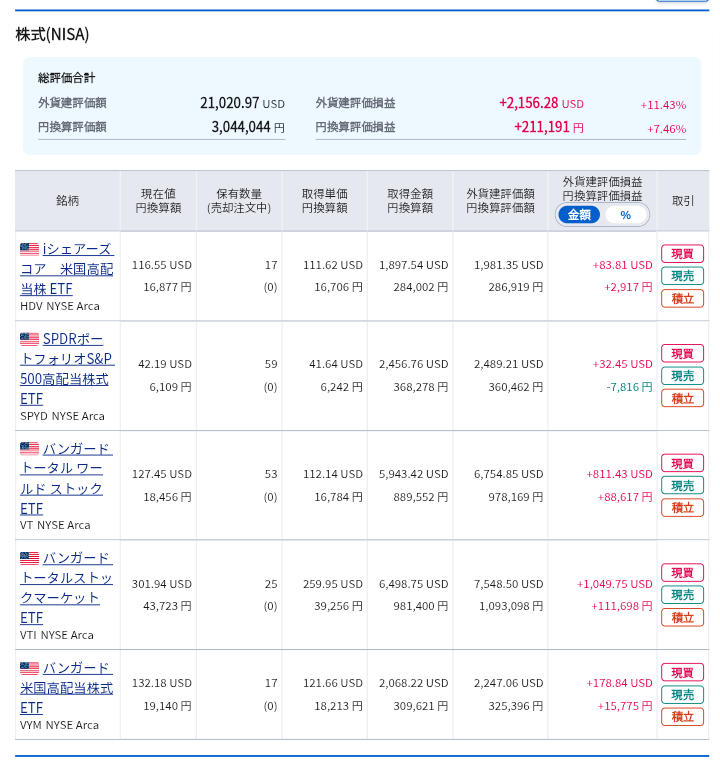Open バンガード トータル ワールド ストックETF link
Viewport: 720px width, 763px height.
pyautogui.click(x=66, y=478)
